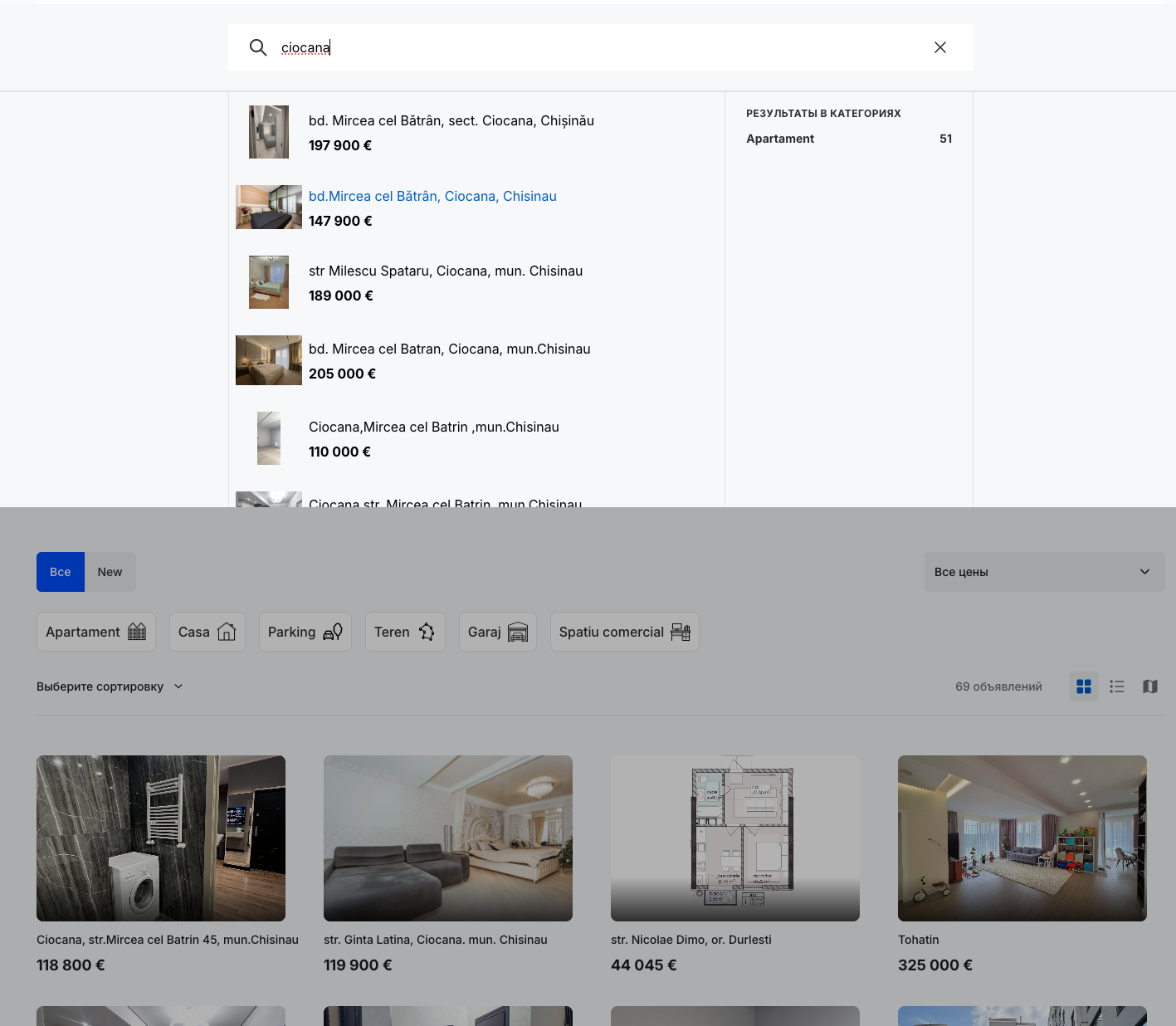Click the Apartament result count '51'

tap(946, 139)
